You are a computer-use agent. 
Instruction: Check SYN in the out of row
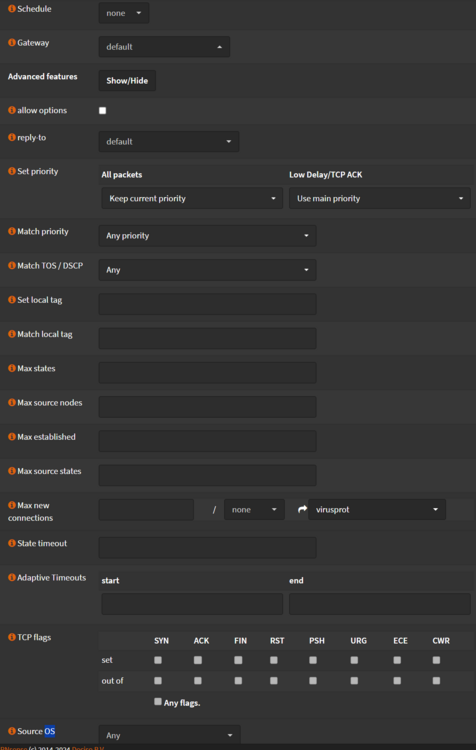point(158,681)
